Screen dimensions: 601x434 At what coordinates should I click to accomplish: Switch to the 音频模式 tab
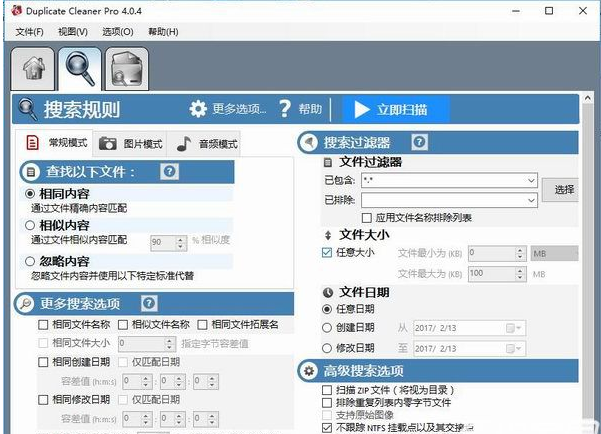point(206,144)
